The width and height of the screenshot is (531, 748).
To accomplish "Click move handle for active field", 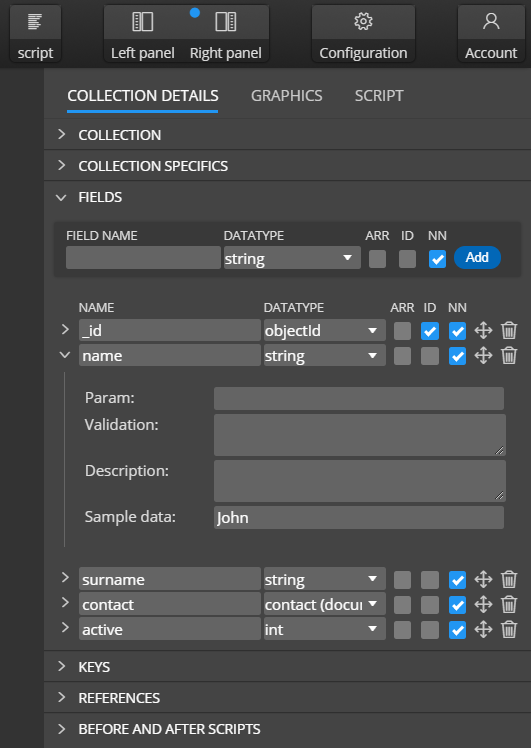I will point(483,630).
